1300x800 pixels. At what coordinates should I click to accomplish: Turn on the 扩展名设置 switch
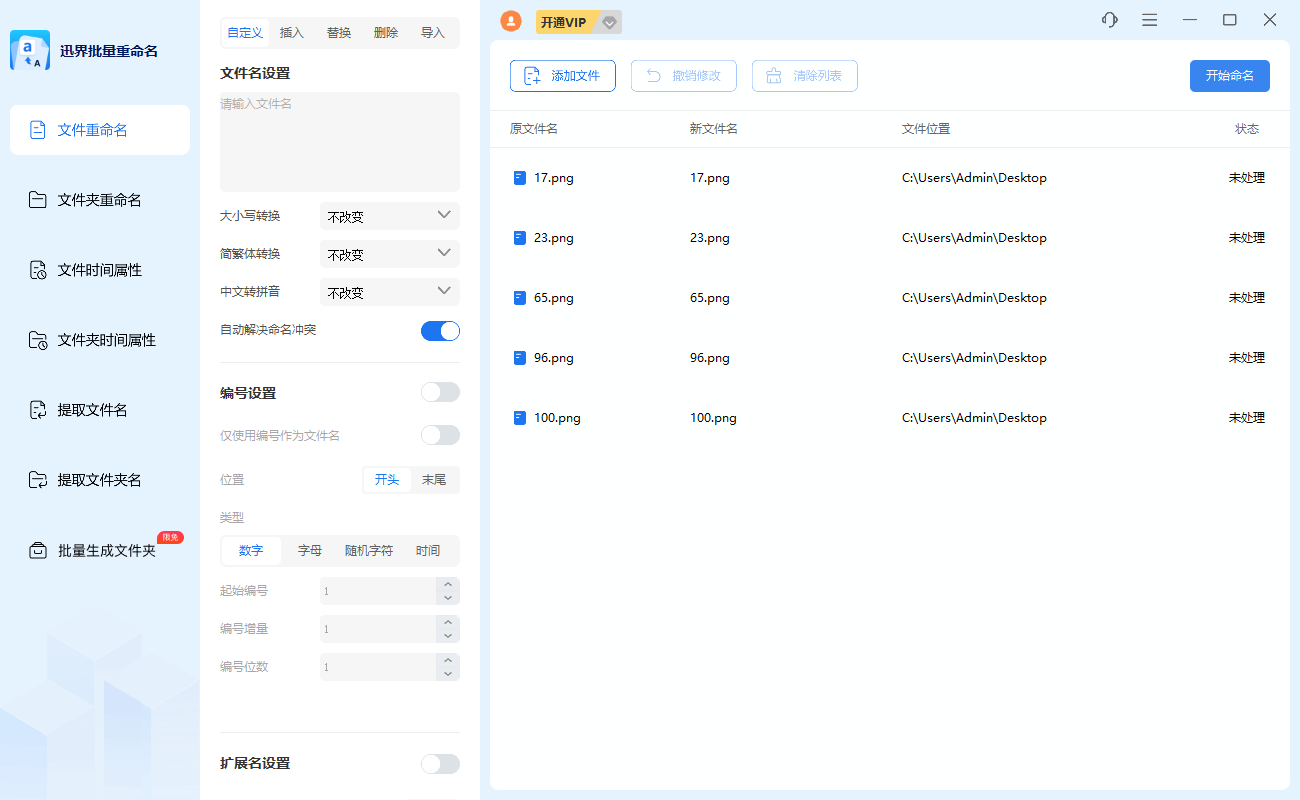[440, 764]
